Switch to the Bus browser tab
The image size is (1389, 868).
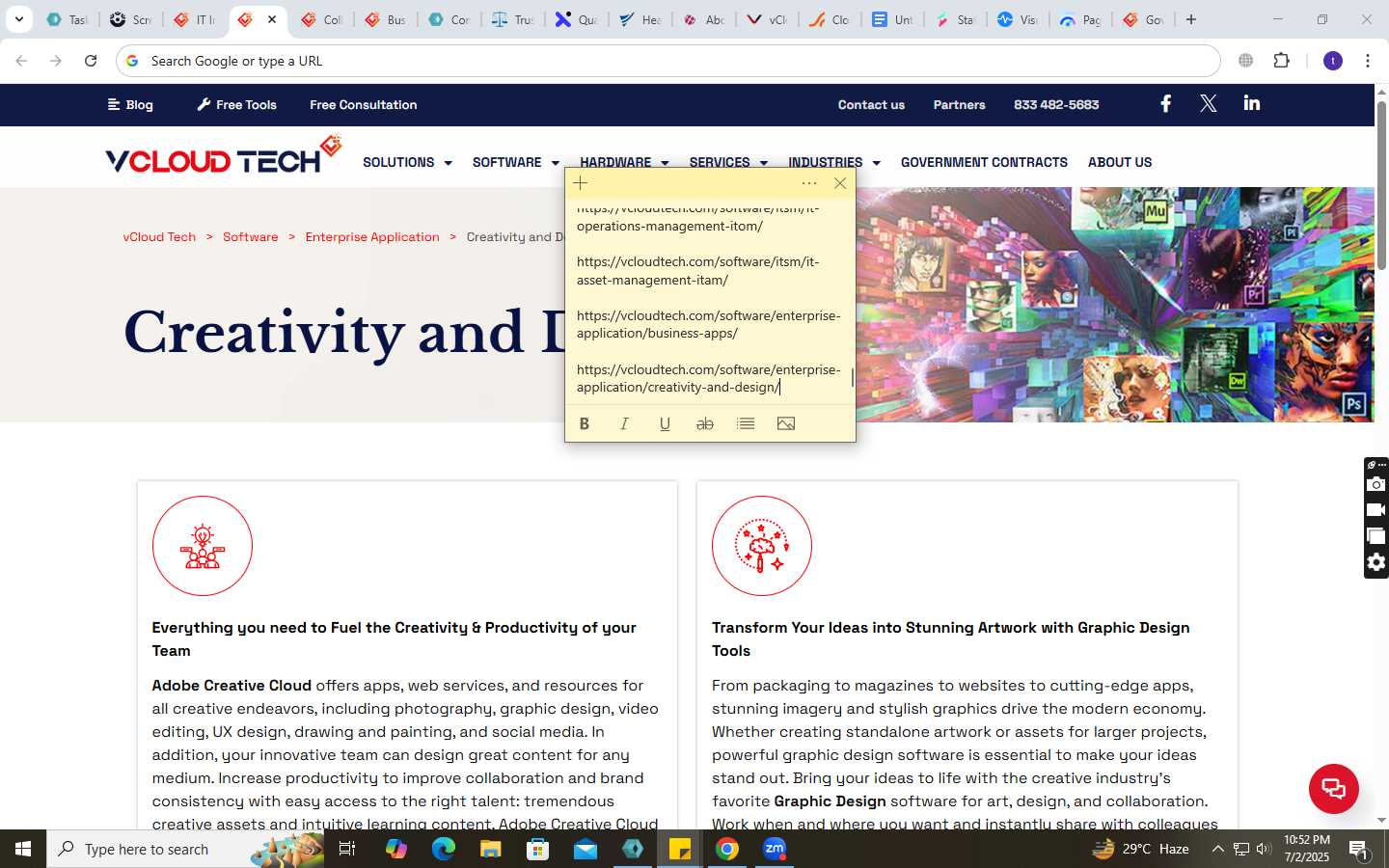[385, 19]
